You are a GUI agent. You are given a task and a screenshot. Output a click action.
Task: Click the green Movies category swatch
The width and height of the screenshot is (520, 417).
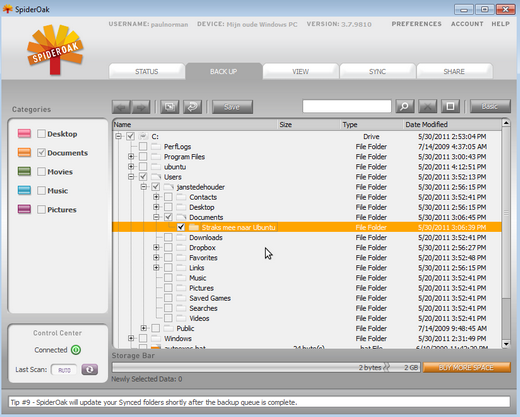coord(24,172)
